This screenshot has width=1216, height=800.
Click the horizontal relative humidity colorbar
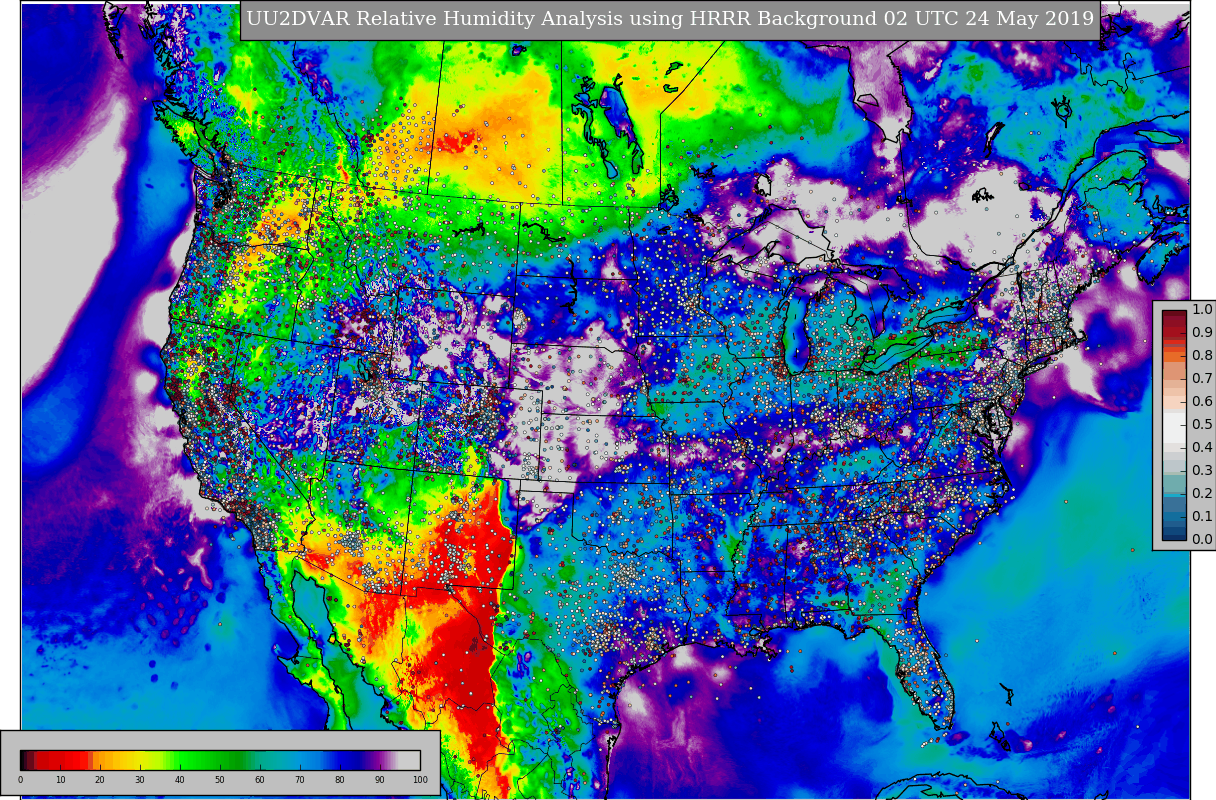(220, 759)
